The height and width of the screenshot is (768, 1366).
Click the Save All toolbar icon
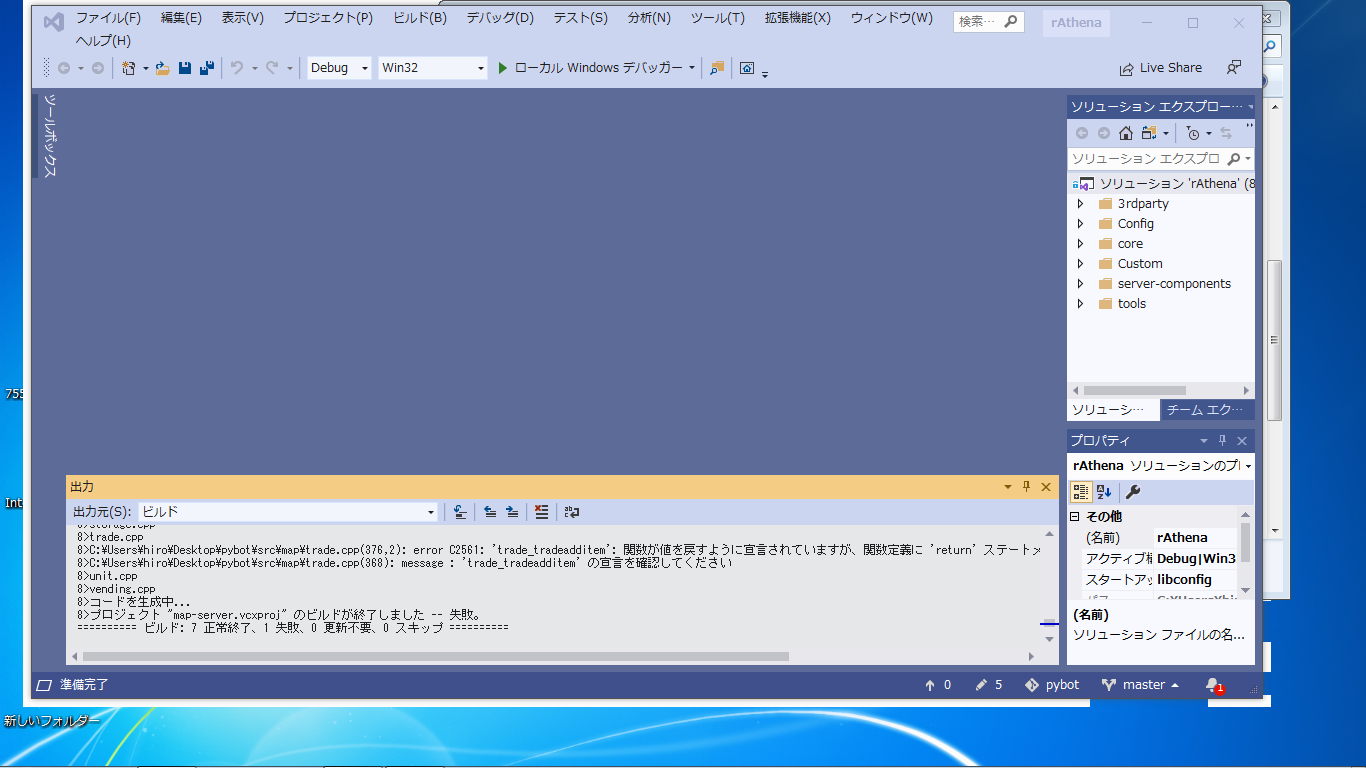[x=206, y=68]
